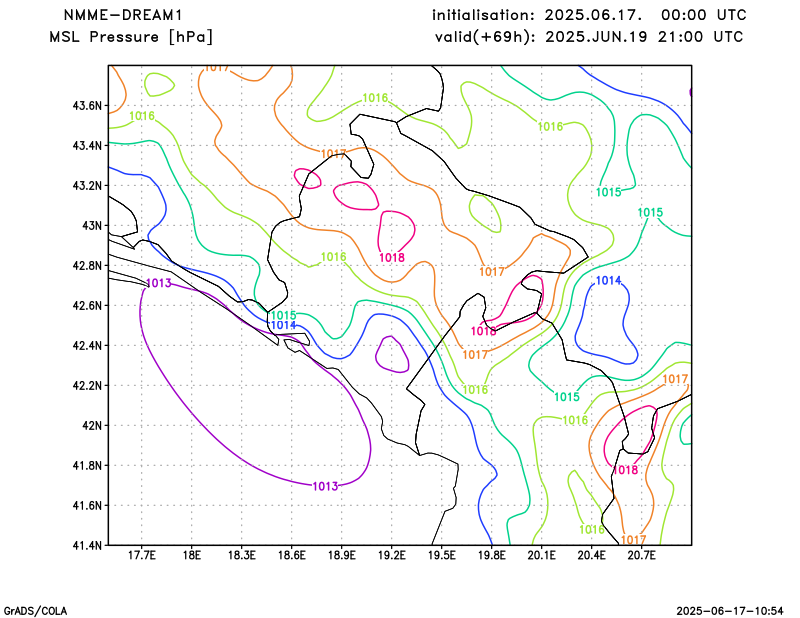The image size is (800, 618).
Task: Click the 20.1E longitude label
Action: [x=542, y=555]
